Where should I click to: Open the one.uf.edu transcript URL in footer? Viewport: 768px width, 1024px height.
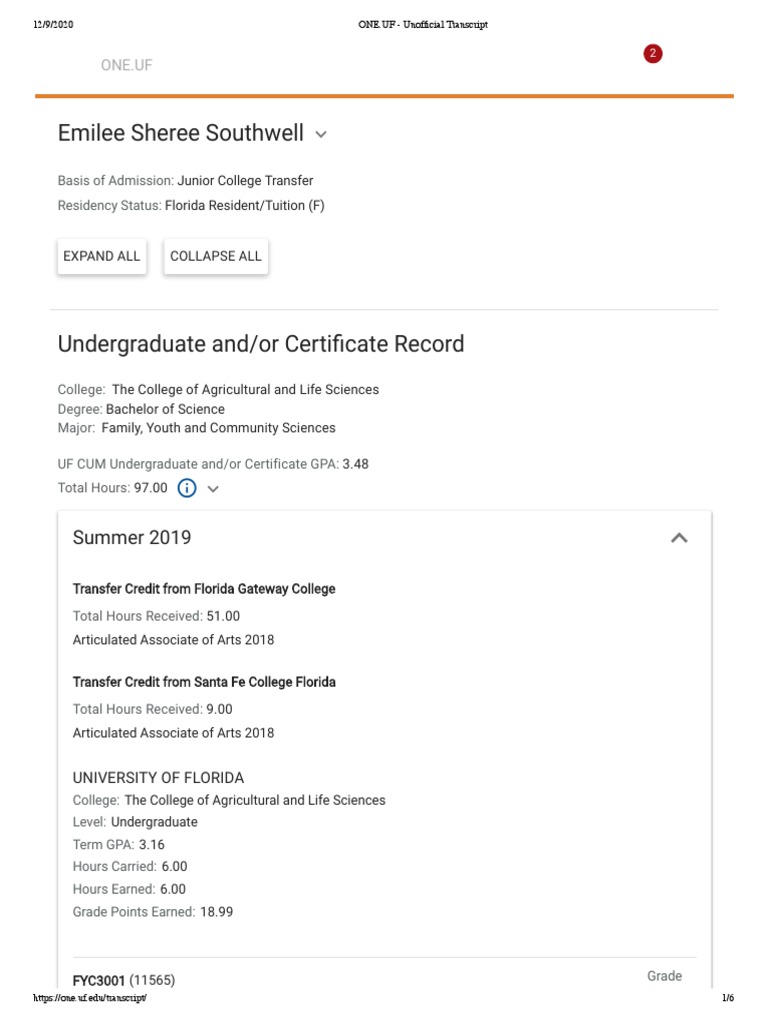90,999
